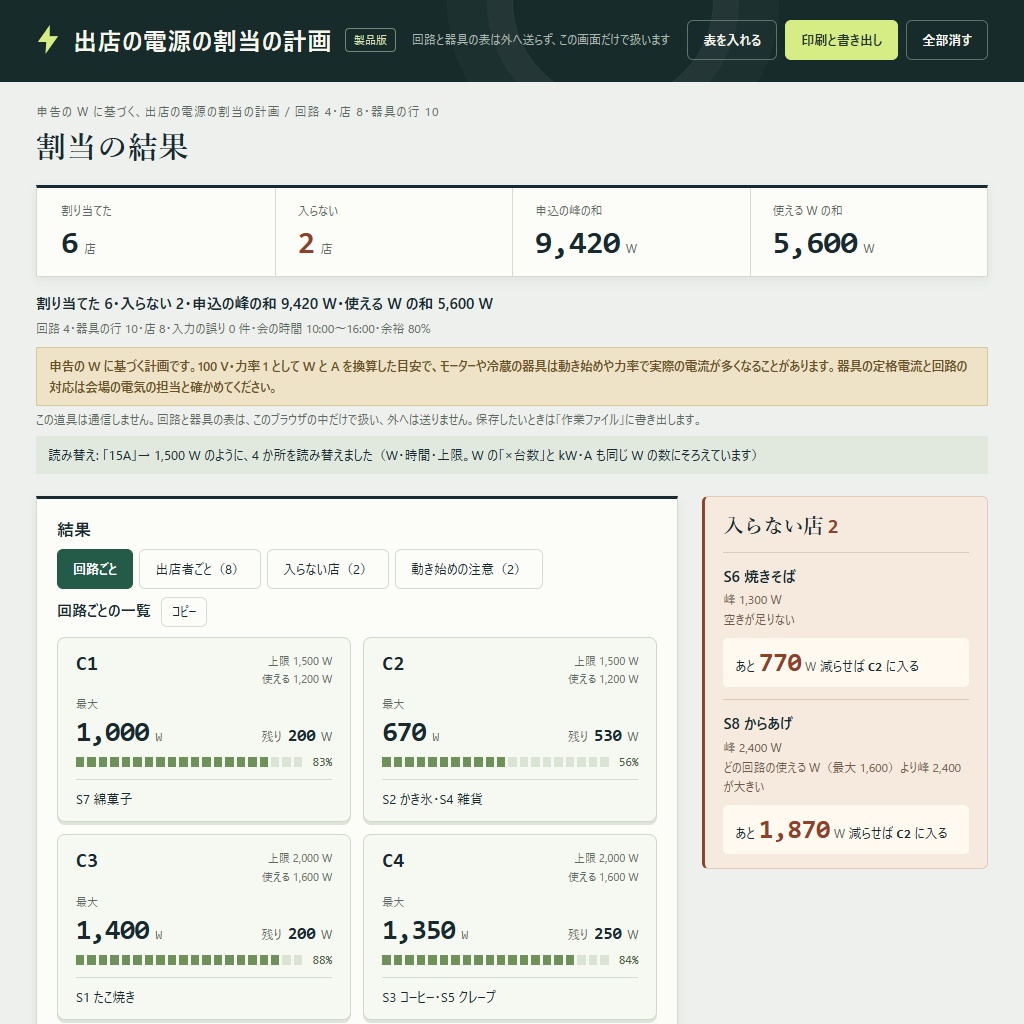Click the amber 申告の W warning notice
The width and height of the screenshot is (1024, 1024).
coord(512,377)
